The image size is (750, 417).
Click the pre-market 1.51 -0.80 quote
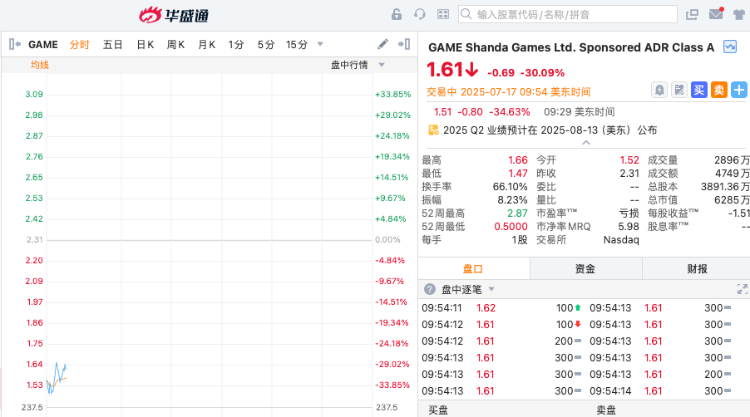[482, 112]
